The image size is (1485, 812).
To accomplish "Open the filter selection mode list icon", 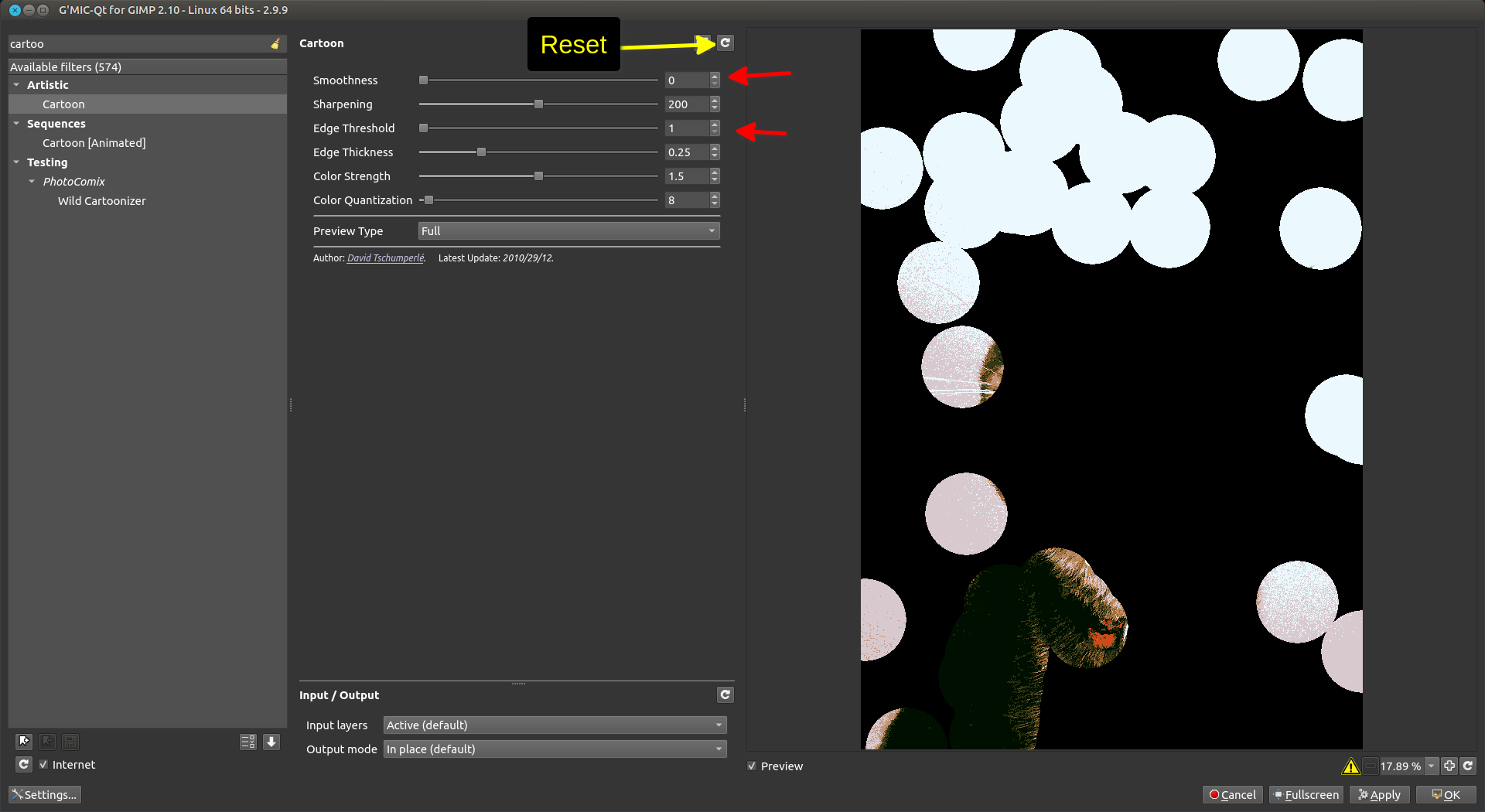I will [x=248, y=742].
